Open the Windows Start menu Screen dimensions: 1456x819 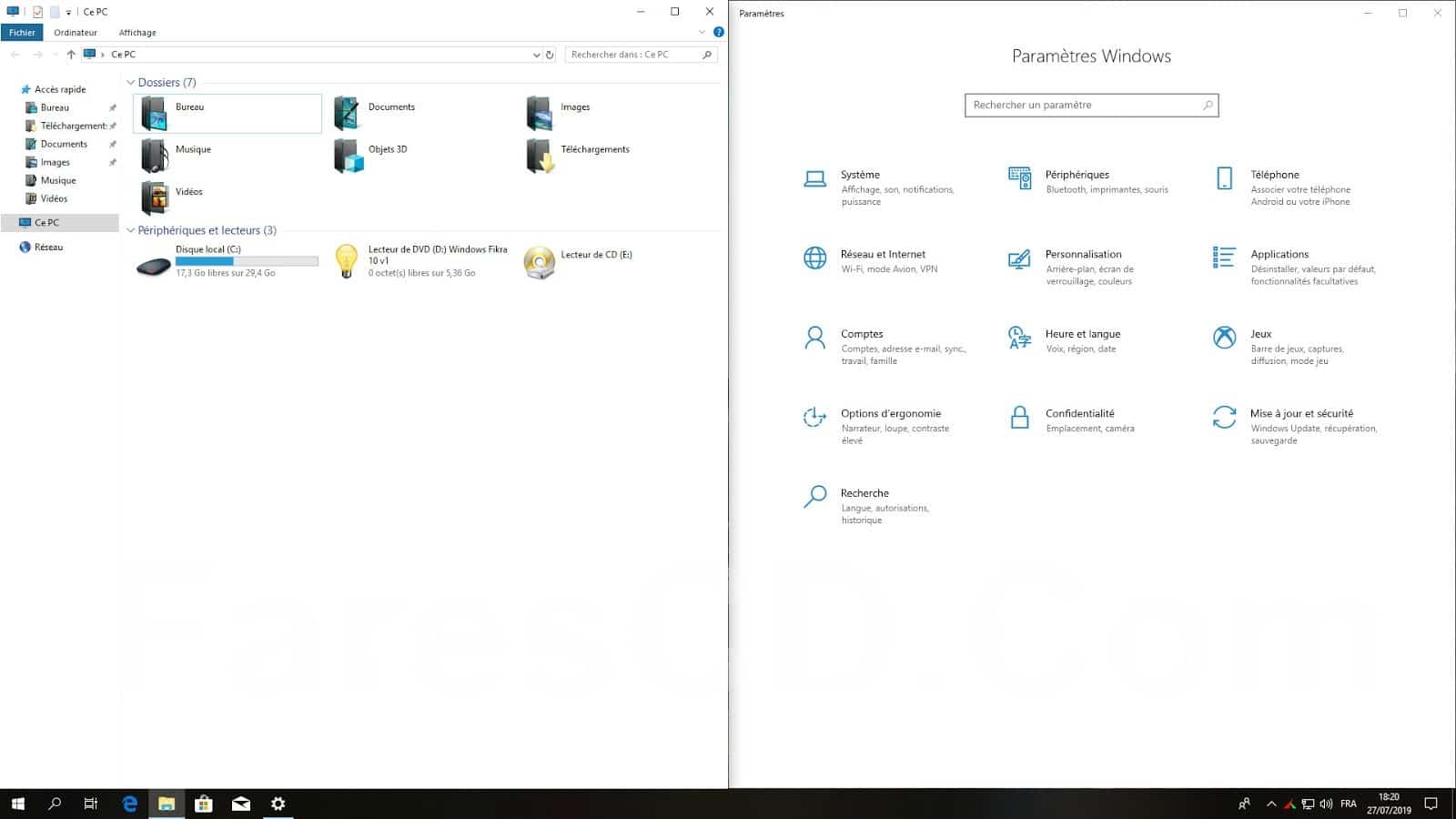17,804
